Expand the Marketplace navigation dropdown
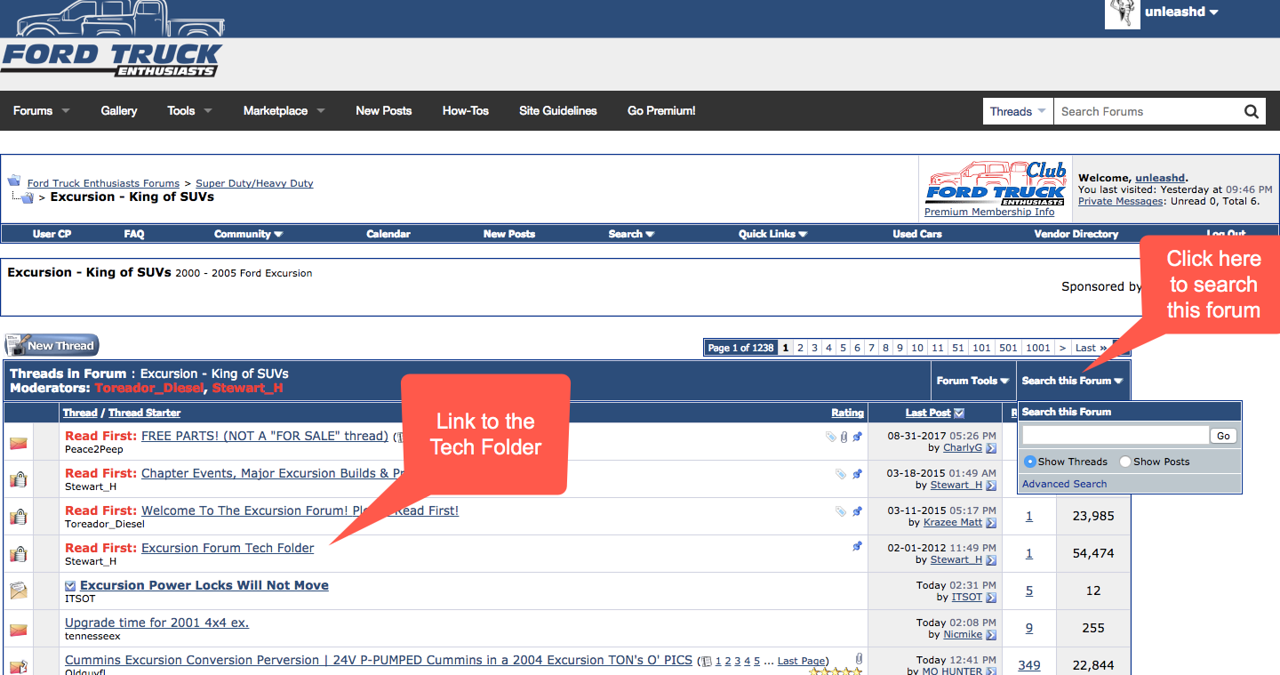The width and height of the screenshot is (1280, 675). coord(284,111)
